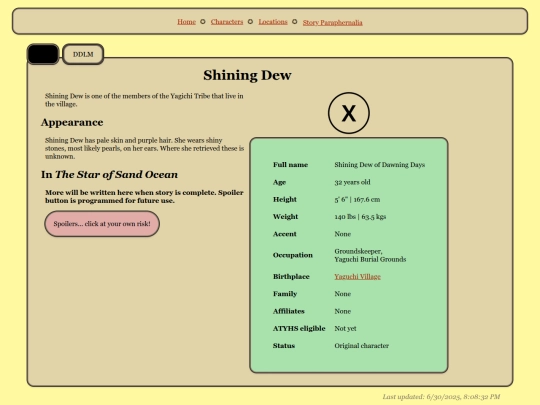
Task: Follow the Yaguchi Village birthplace link
Action: pos(357,277)
